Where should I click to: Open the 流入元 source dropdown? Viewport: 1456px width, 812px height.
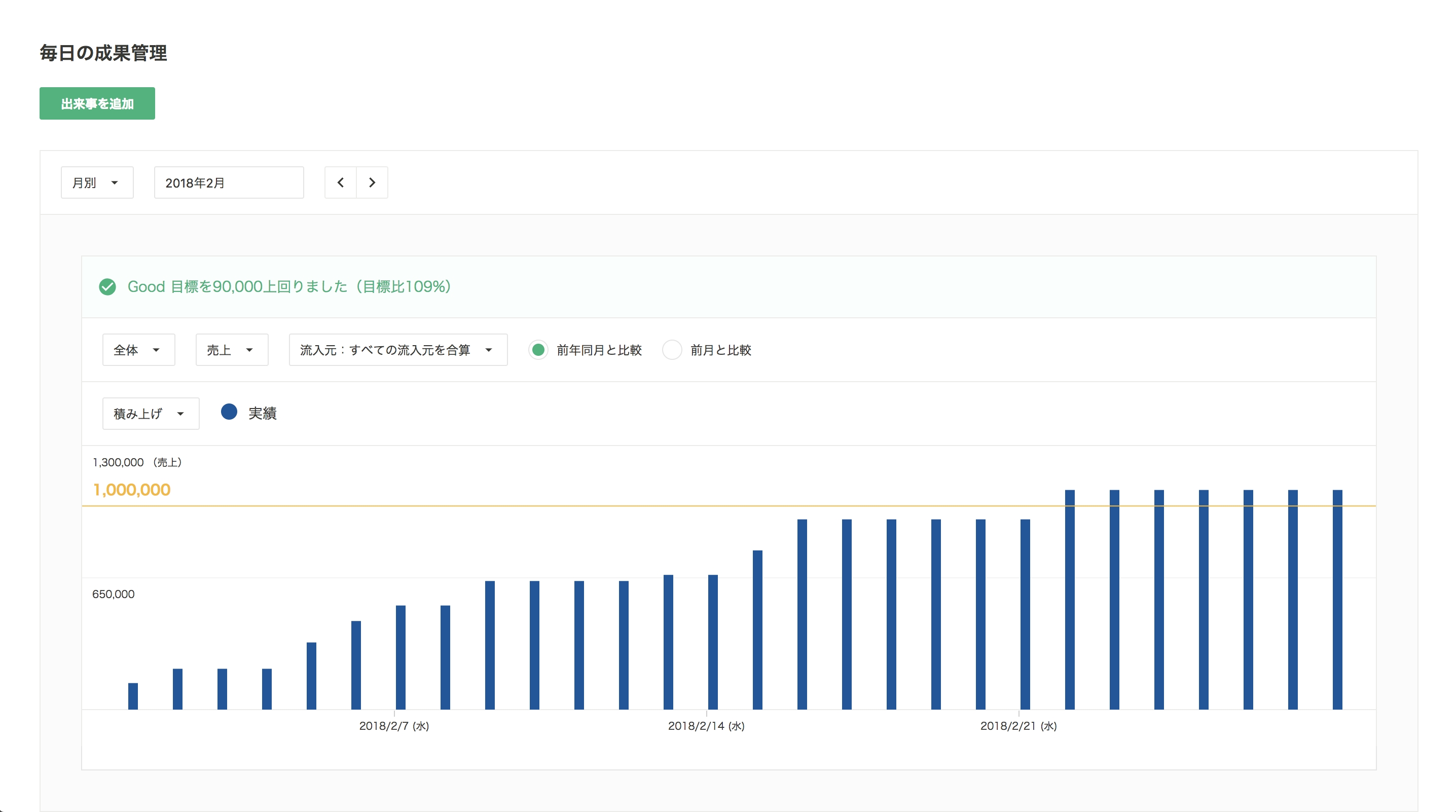click(398, 350)
